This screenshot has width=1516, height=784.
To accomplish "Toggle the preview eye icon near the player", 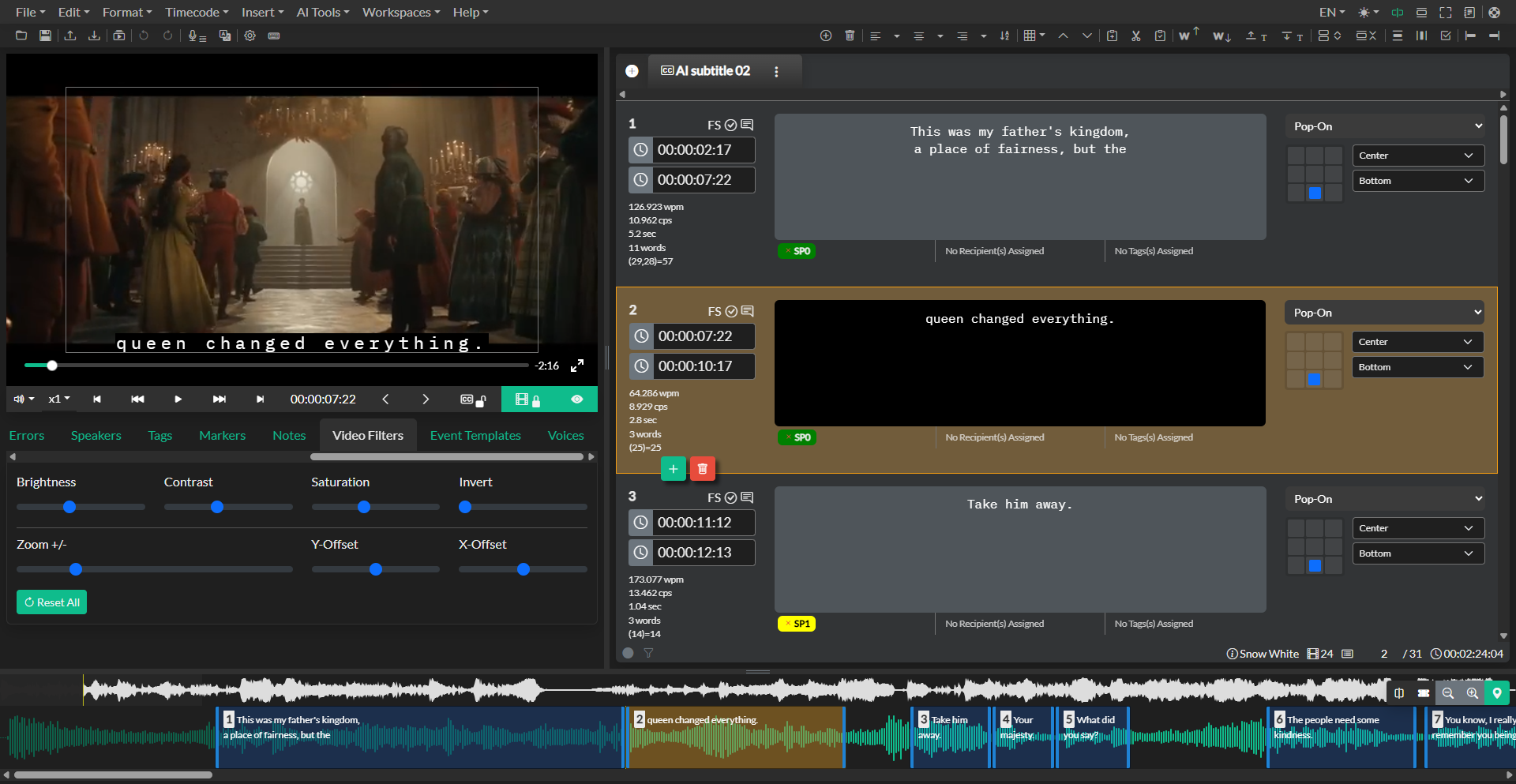I will (577, 400).
